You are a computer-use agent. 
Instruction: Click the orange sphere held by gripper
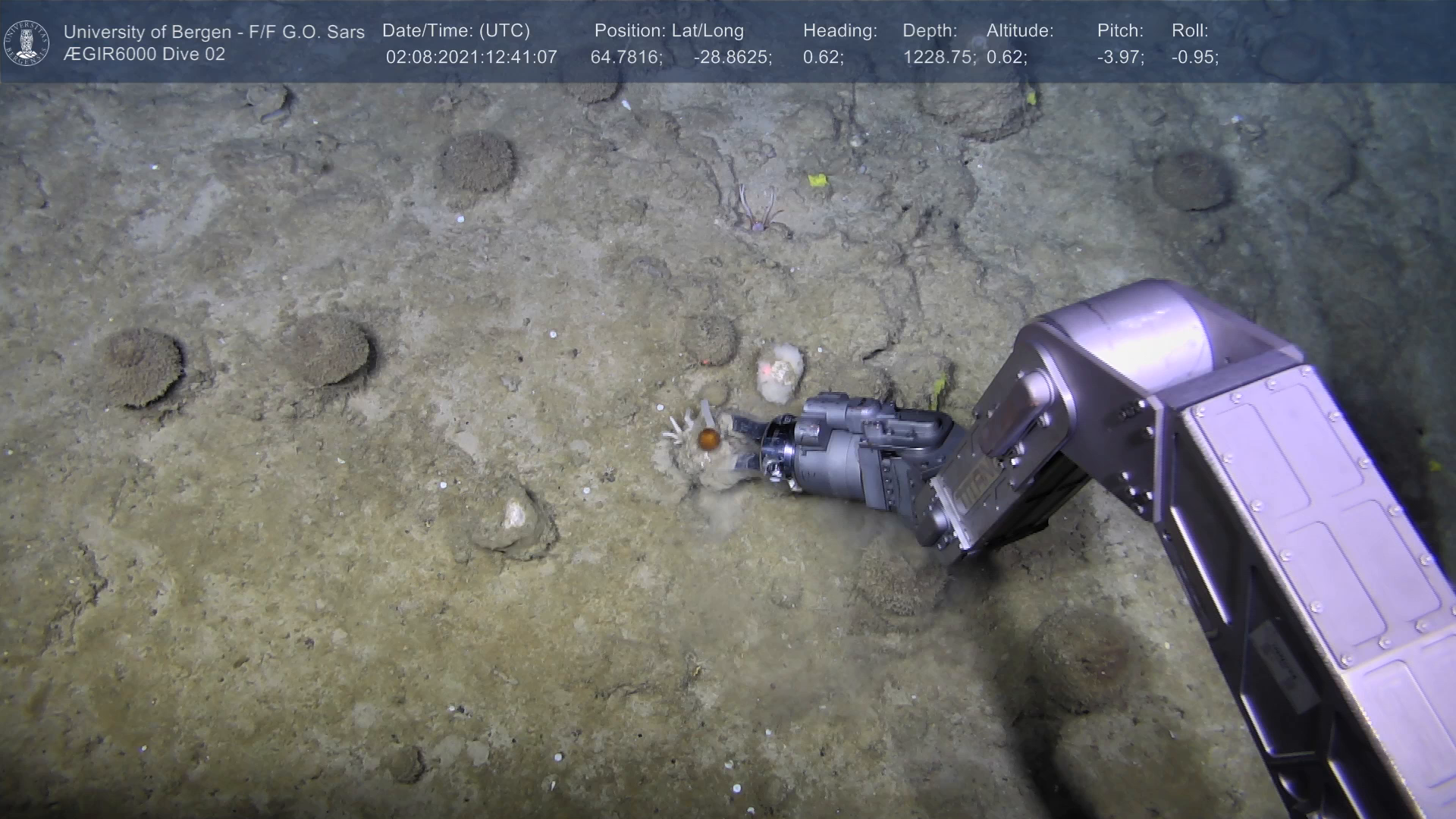click(x=708, y=438)
